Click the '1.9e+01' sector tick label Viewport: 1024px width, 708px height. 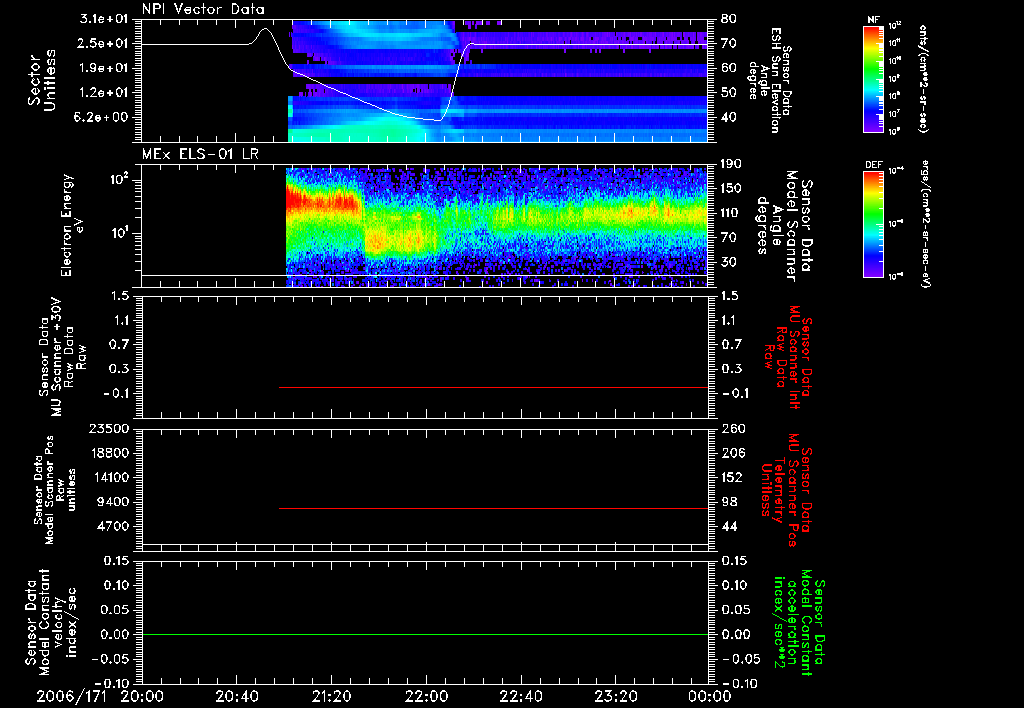[x=104, y=68]
